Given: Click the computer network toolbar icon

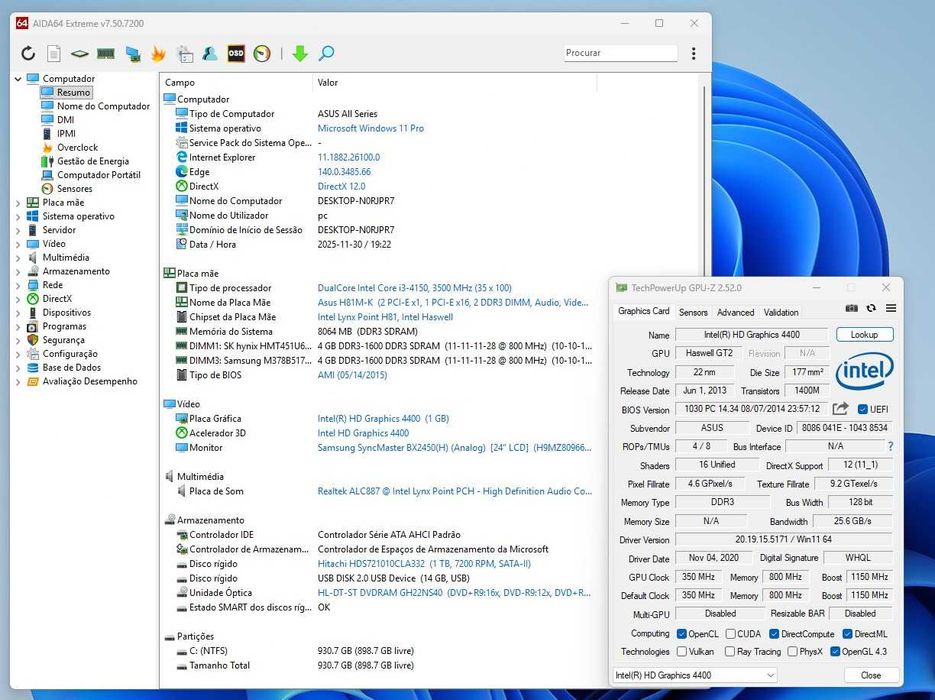Looking at the screenshot, I should click(132, 54).
